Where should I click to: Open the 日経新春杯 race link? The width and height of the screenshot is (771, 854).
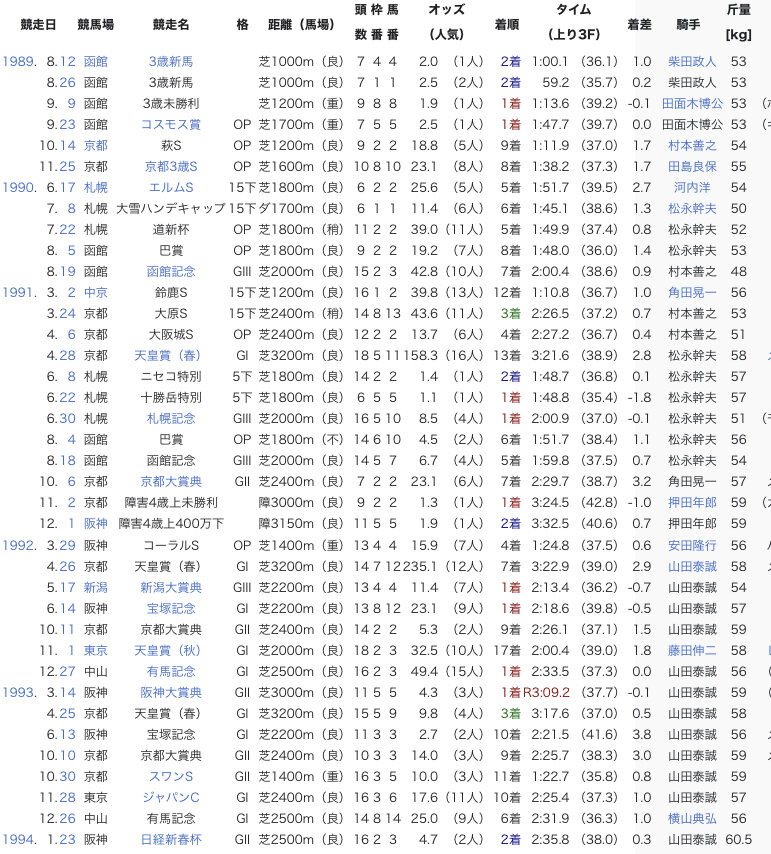171,839
